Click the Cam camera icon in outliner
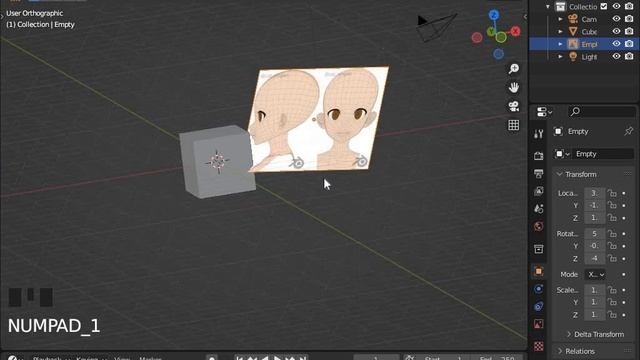This screenshot has height=360, width=640. [x=573, y=19]
